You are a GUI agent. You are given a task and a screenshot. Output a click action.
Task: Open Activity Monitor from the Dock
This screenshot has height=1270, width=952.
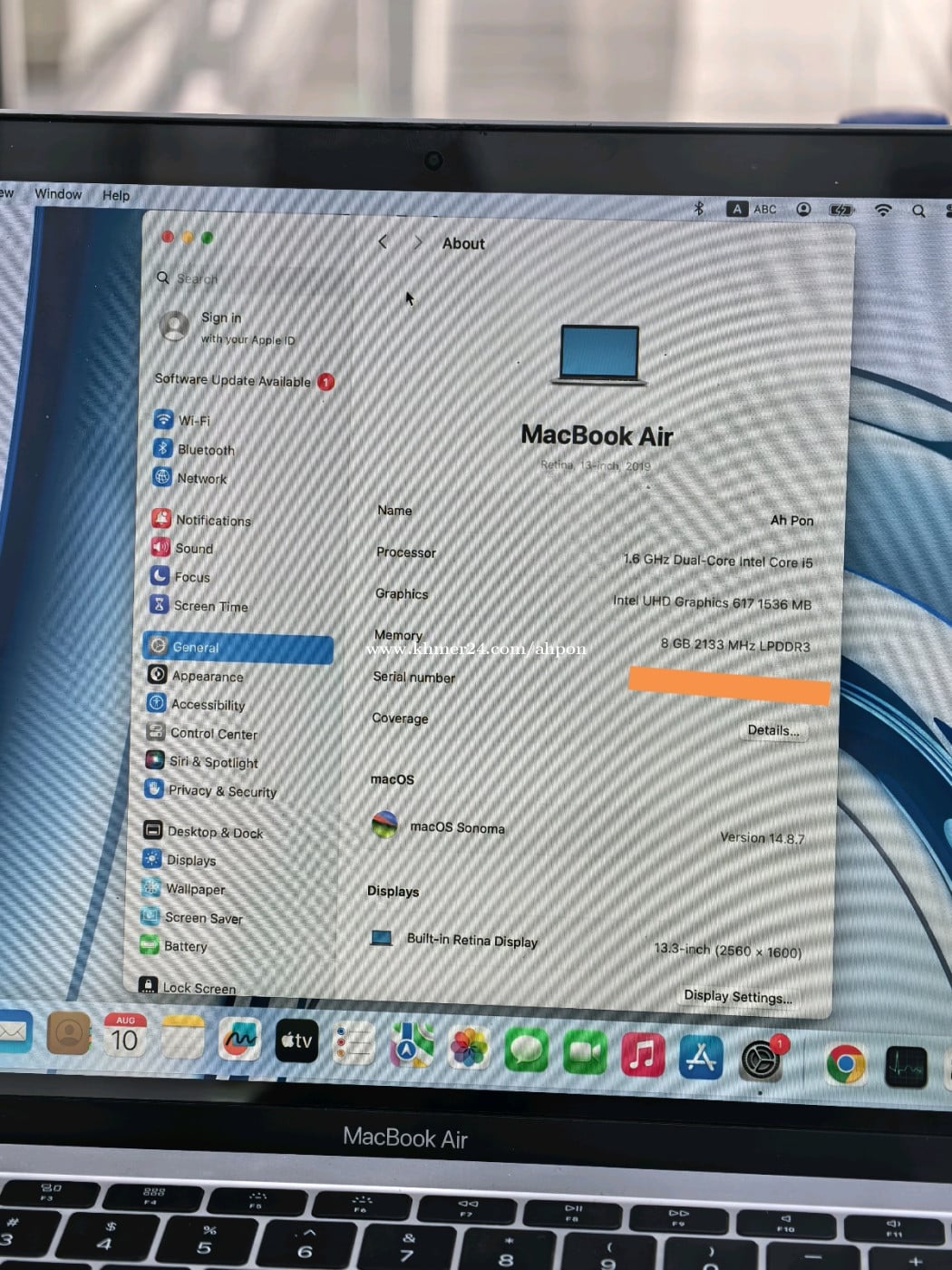pos(906,1068)
